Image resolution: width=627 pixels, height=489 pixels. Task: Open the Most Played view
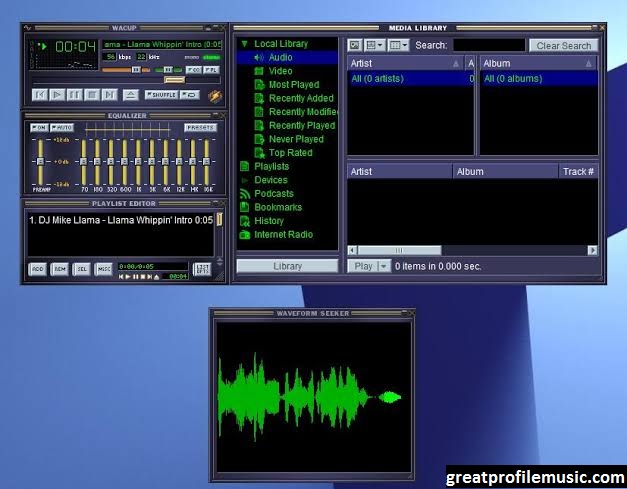coord(294,84)
